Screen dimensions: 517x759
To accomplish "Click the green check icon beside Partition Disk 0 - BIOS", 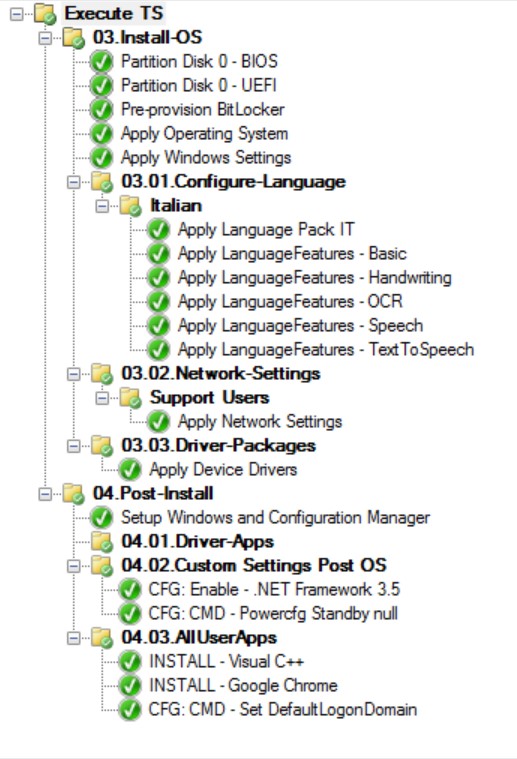I will (x=102, y=61).
